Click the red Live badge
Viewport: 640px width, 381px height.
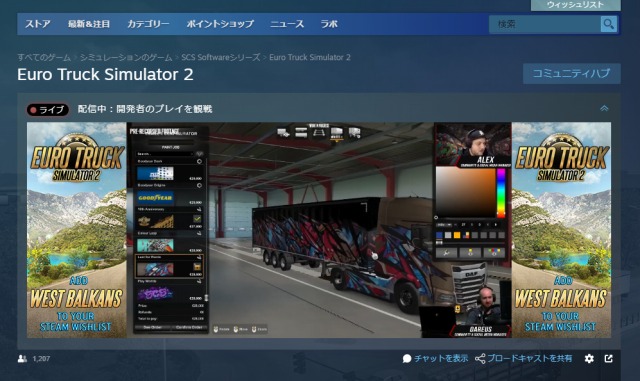click(48, 109)
